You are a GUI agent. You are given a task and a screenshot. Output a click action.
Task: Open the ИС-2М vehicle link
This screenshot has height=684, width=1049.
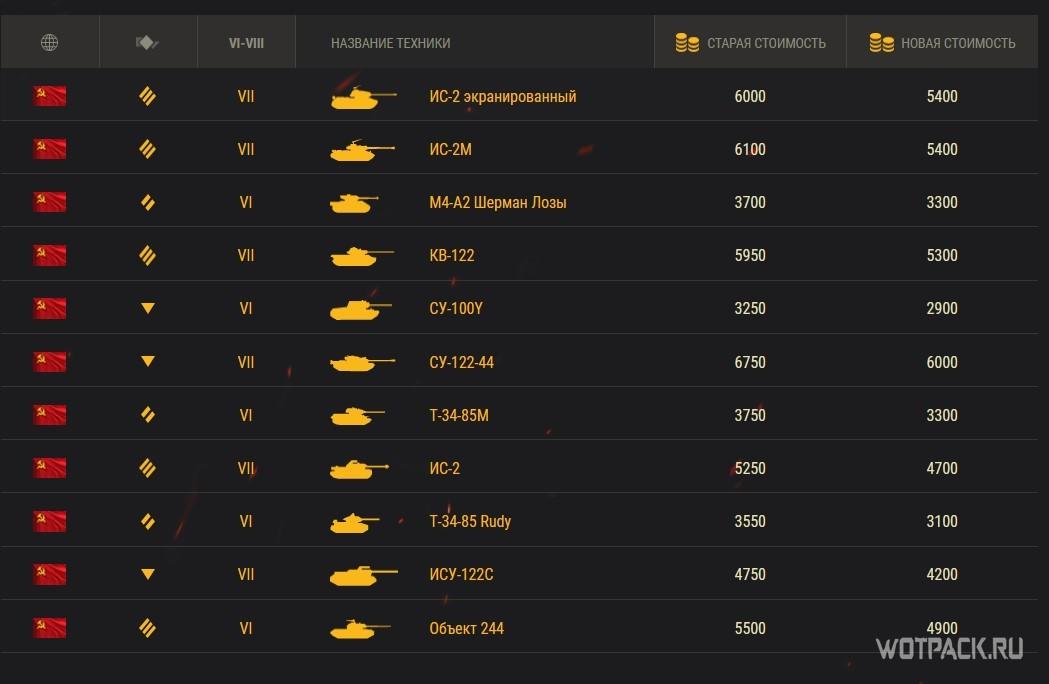coord(450,150)
